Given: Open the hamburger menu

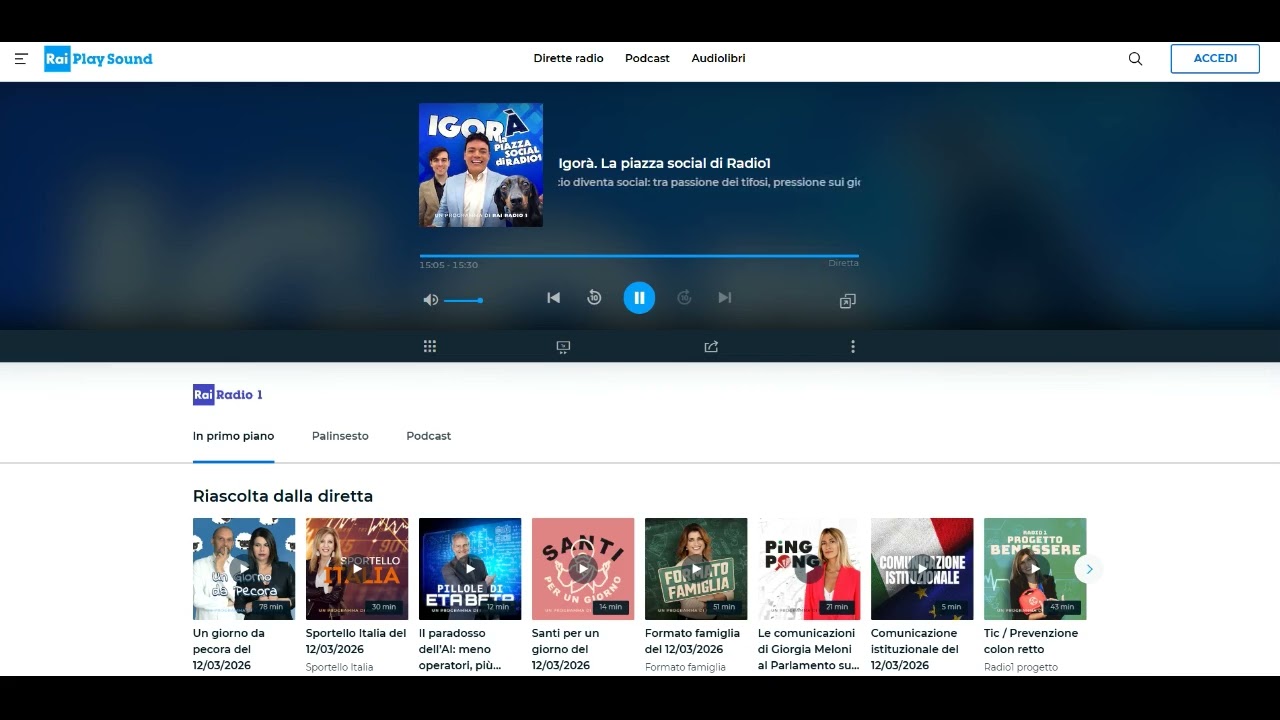Looking at the screenshot, I should (x=21, y=59).
